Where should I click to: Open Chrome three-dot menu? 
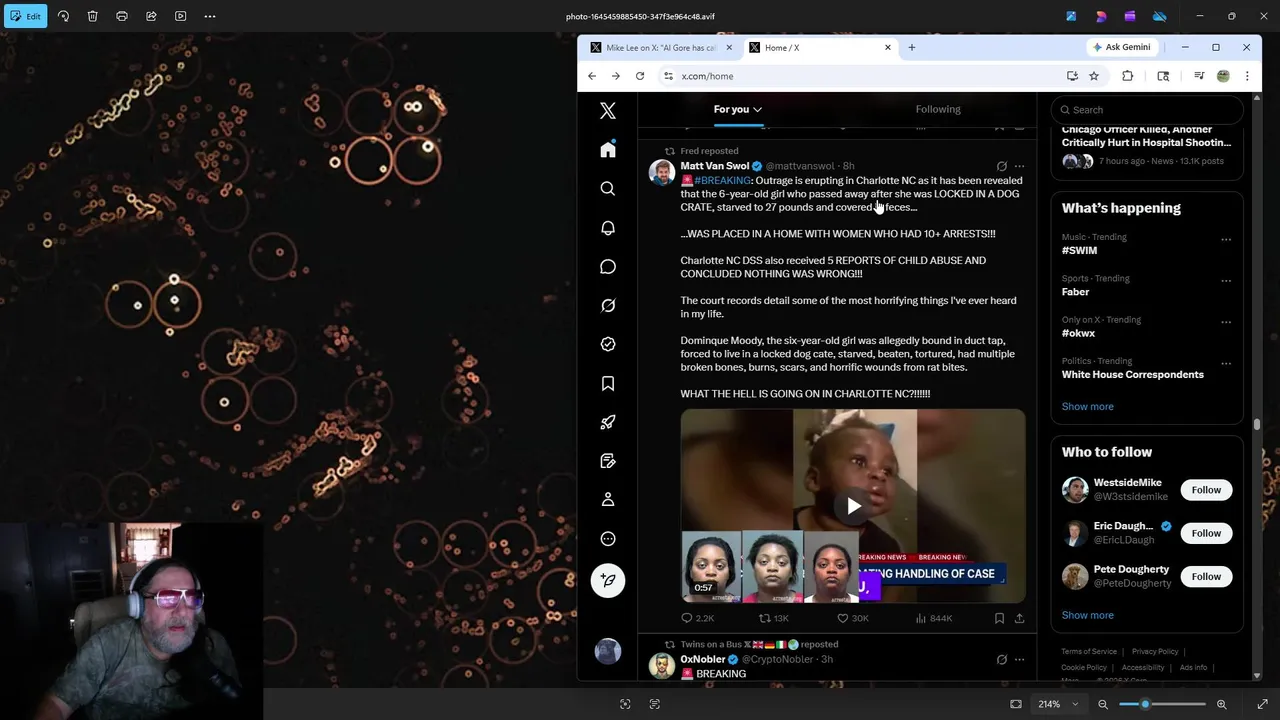tap(1247, 76)
